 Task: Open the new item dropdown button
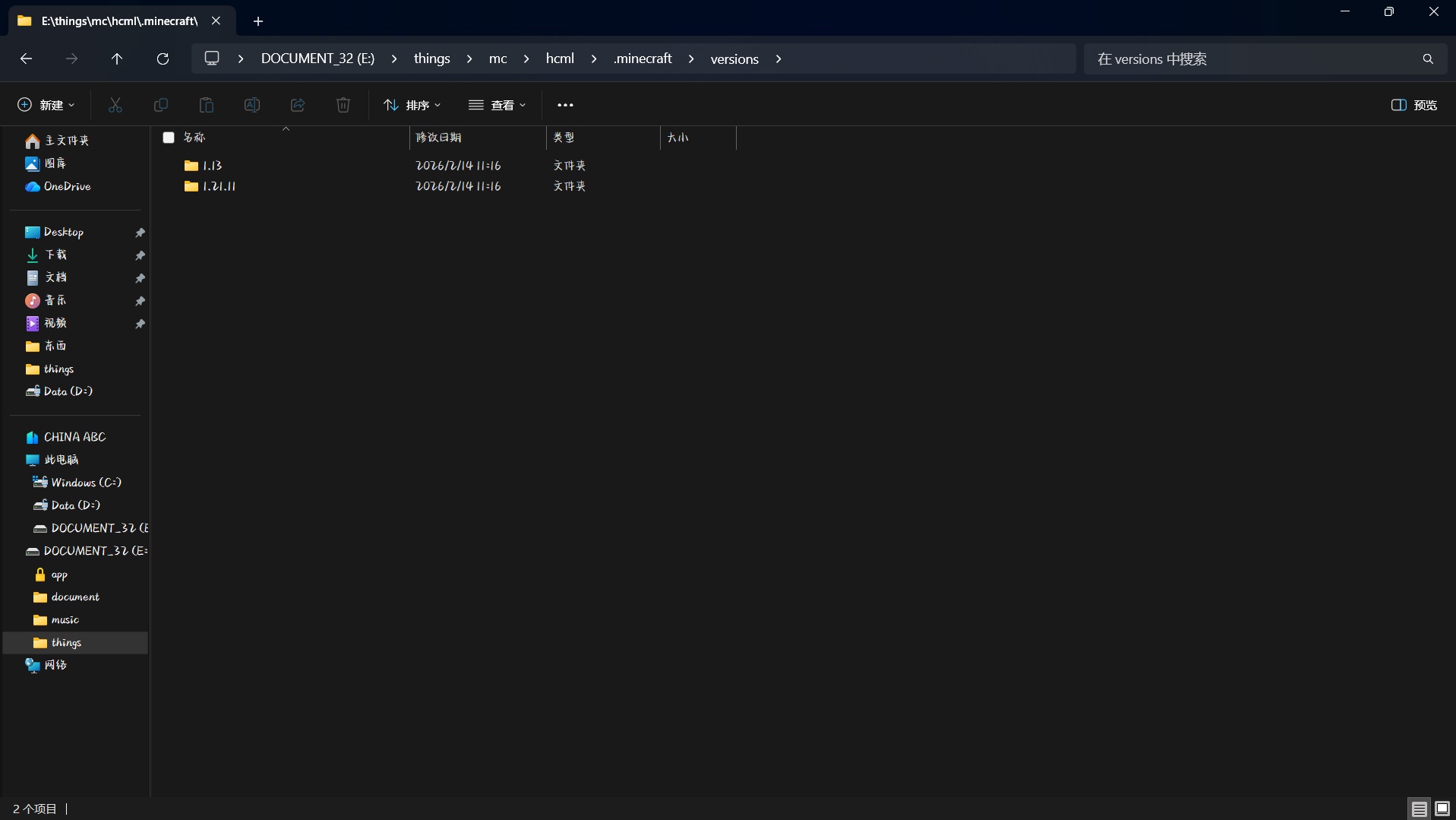tap(46, 105)
